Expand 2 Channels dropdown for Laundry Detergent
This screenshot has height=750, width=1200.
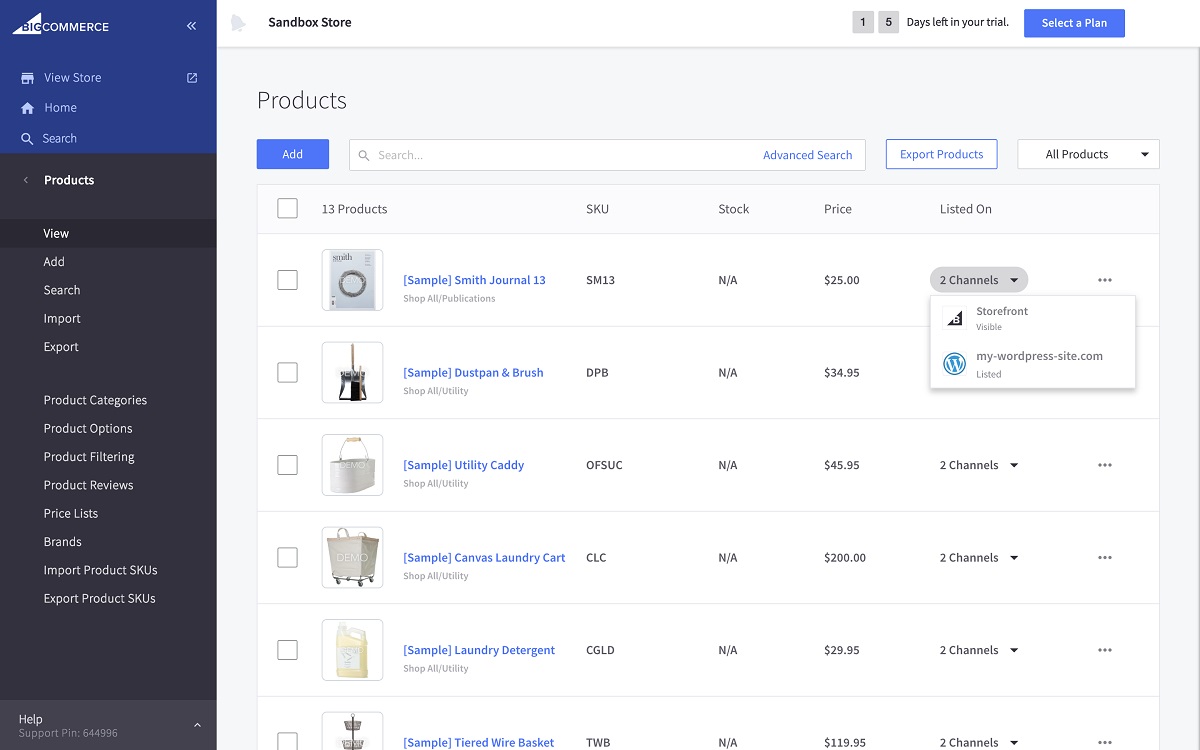pyautogui.click(x=978, y=650)
